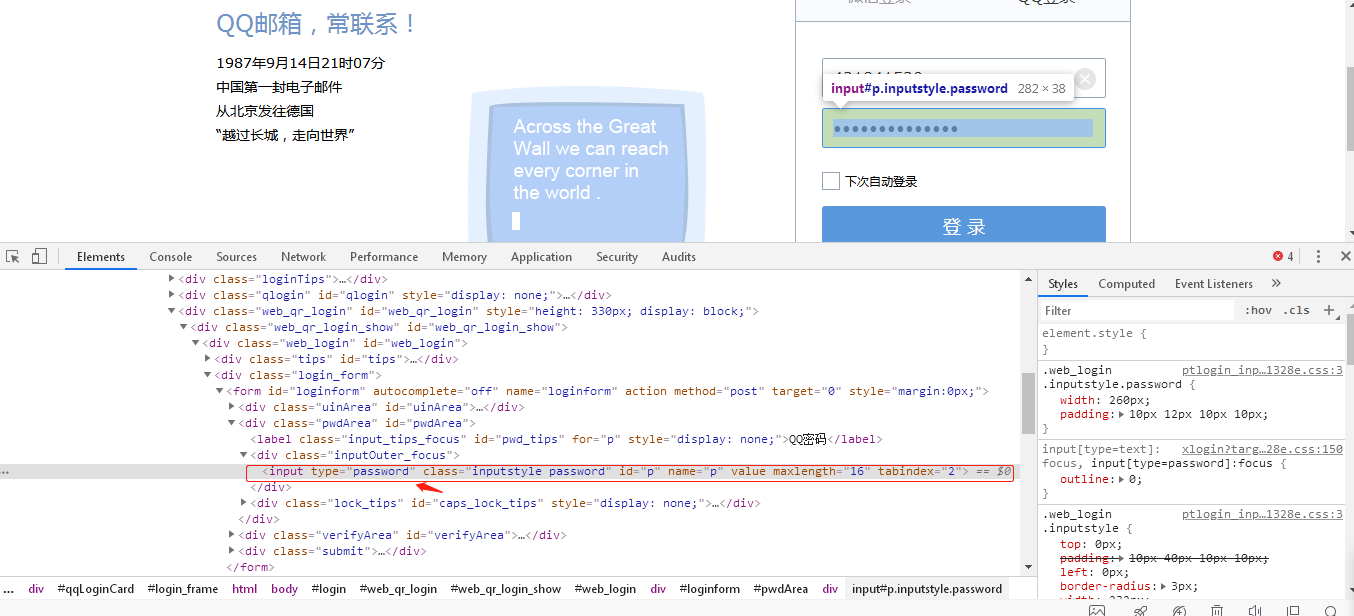Viewport: 1354px width, 616px height.
Task: Clear the account field with X icon
Action: pos(1085,79)
